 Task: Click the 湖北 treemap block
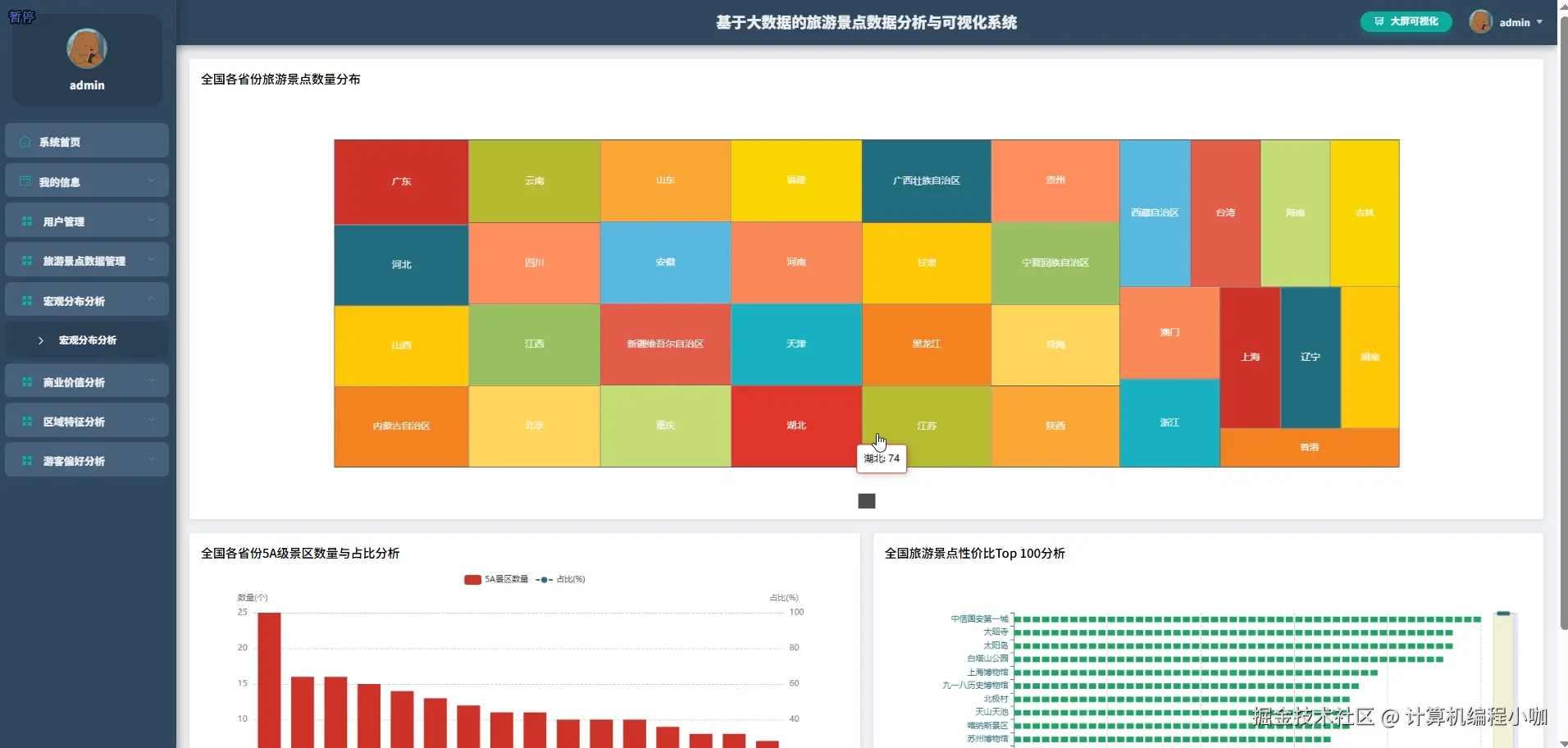pyautogui.click(x=796, y=426)
